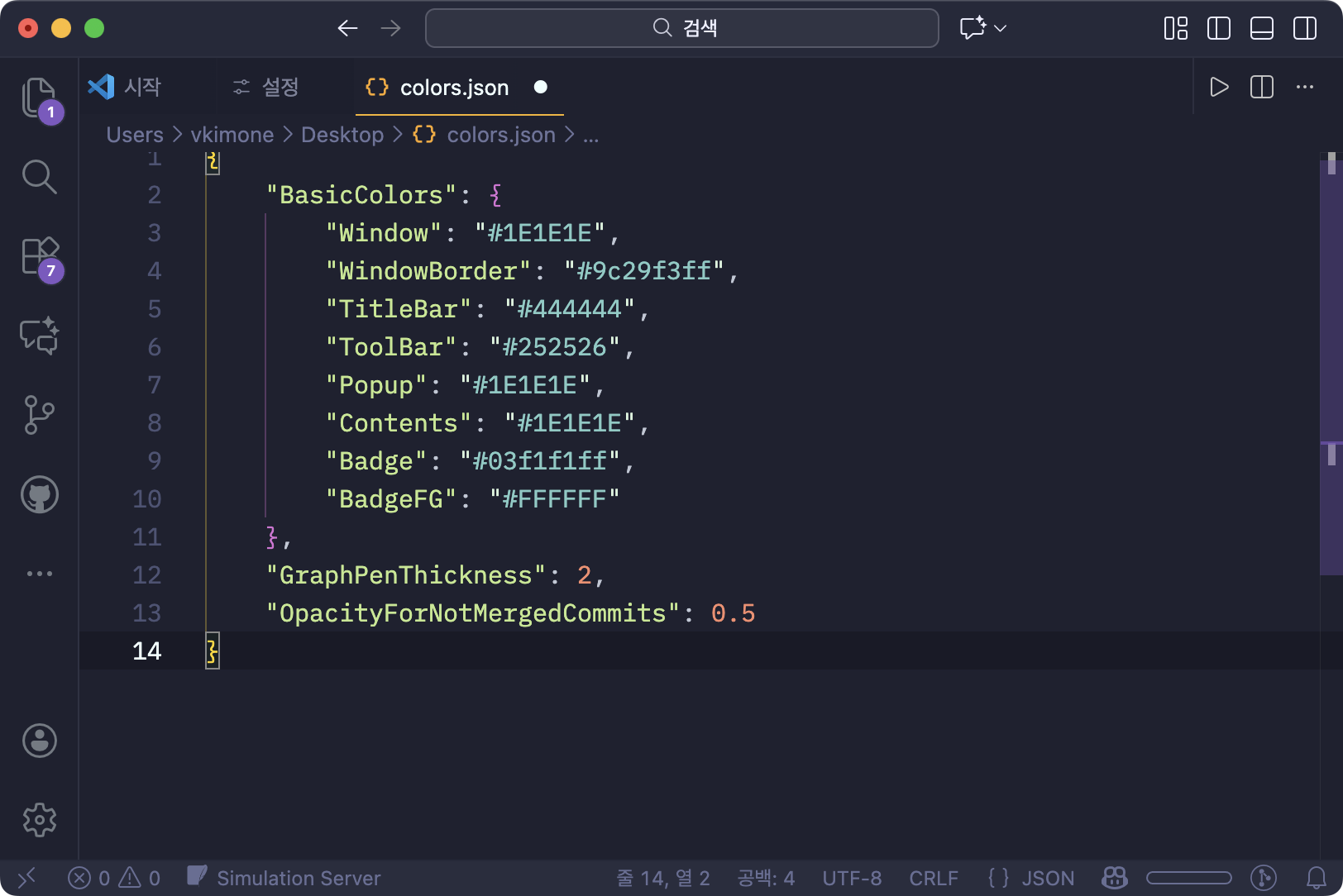Run colors.json using the play icon
The width and height of the screenshot is (1343, 896).
click(1219, 87)
